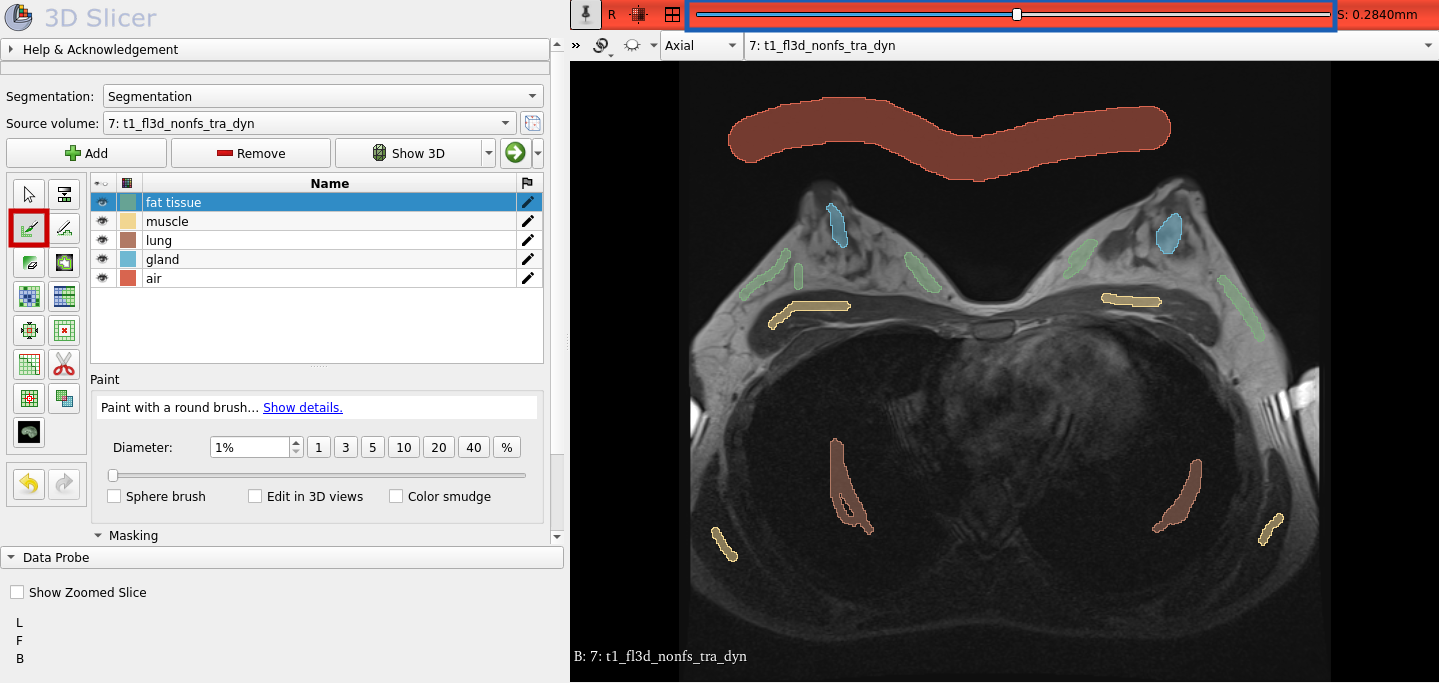
Task: Enable the Sphere brush checkbox
Action: tap(115, 496)
